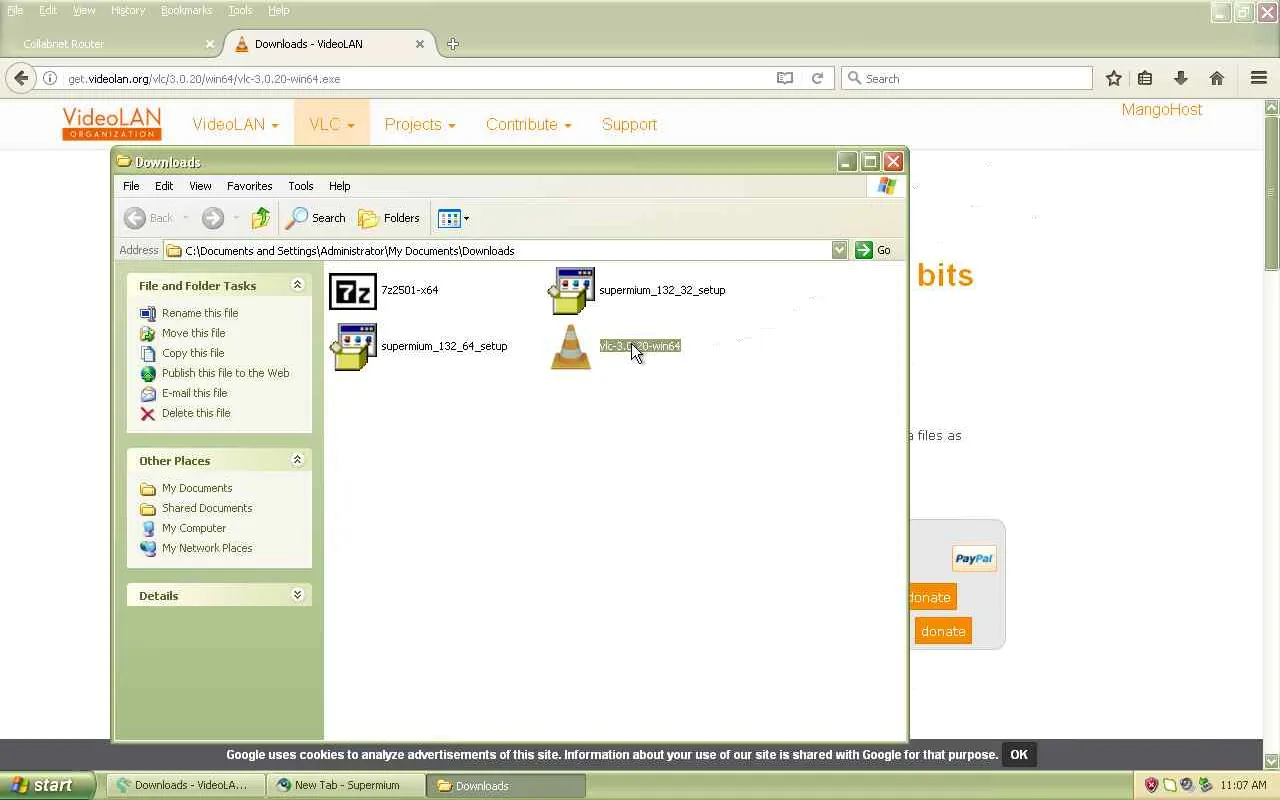Open the Contribute navigation dropdown
The width and height of the screenshot is (1280, 800).
(x=529, y=124)
